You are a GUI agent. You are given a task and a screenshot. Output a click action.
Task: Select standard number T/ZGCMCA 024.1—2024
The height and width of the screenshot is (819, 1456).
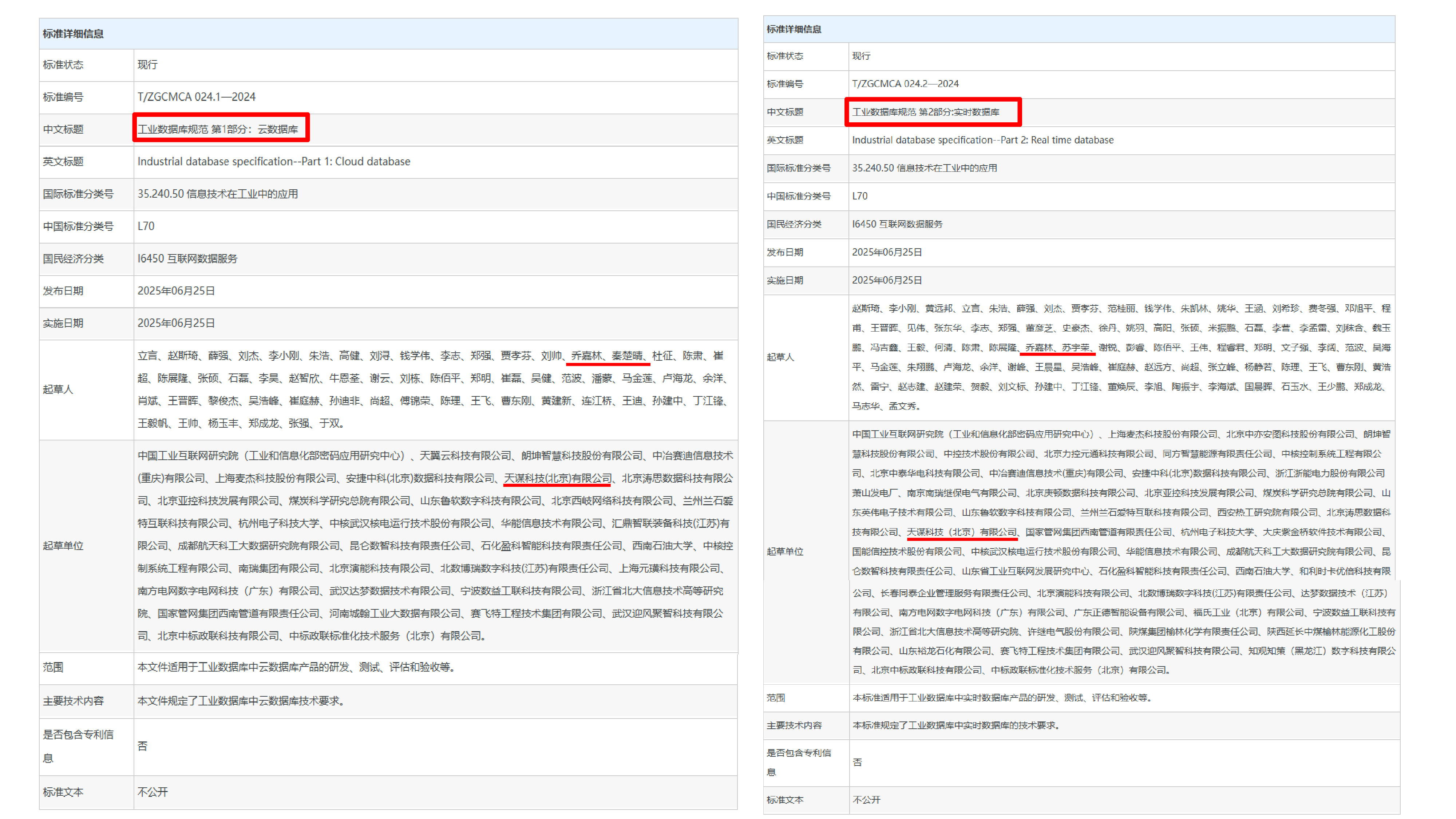[196, 97]
